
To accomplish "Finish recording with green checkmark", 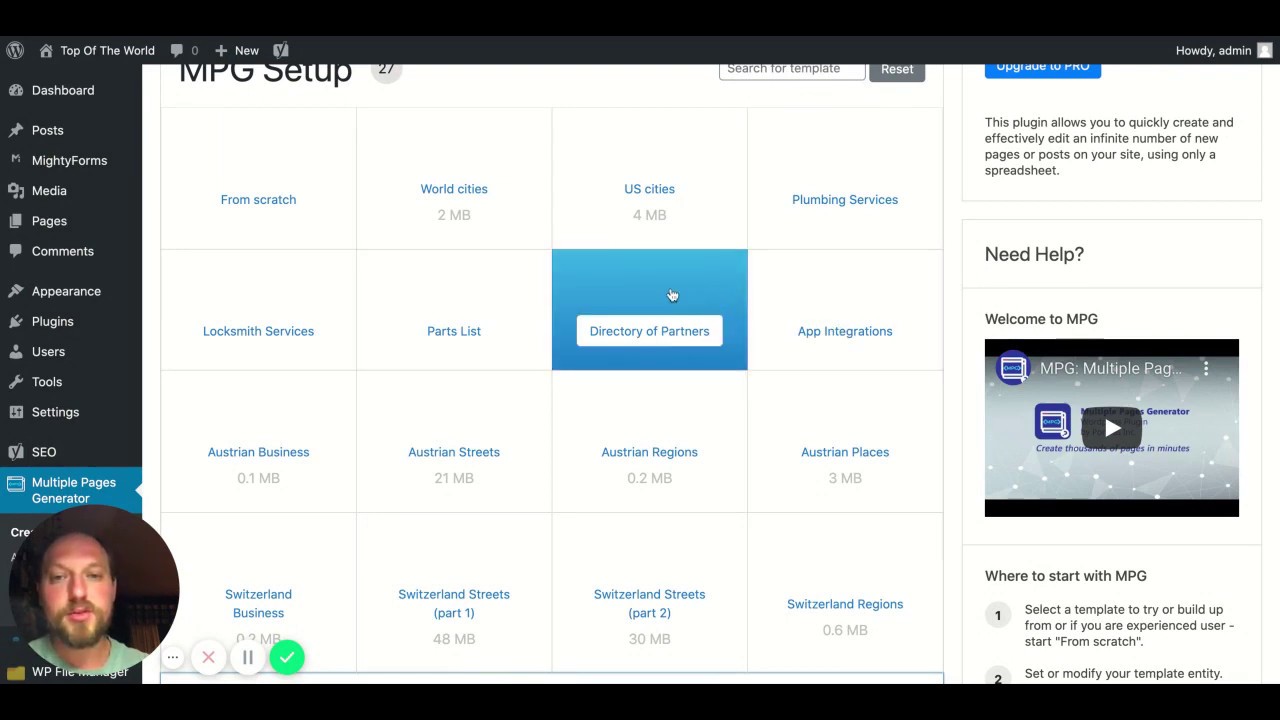I will [287, 657].
